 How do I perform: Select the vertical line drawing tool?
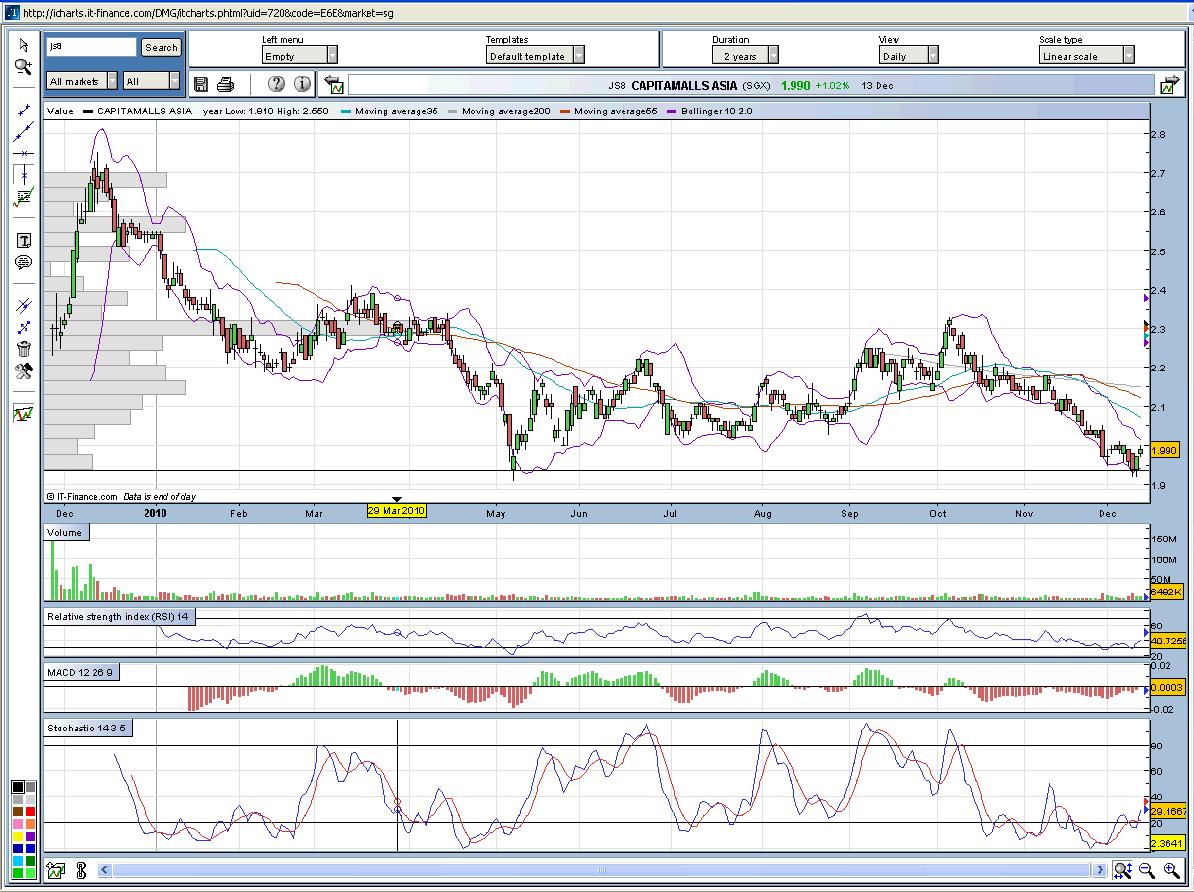pyautogui.click(x=24, y=175)
